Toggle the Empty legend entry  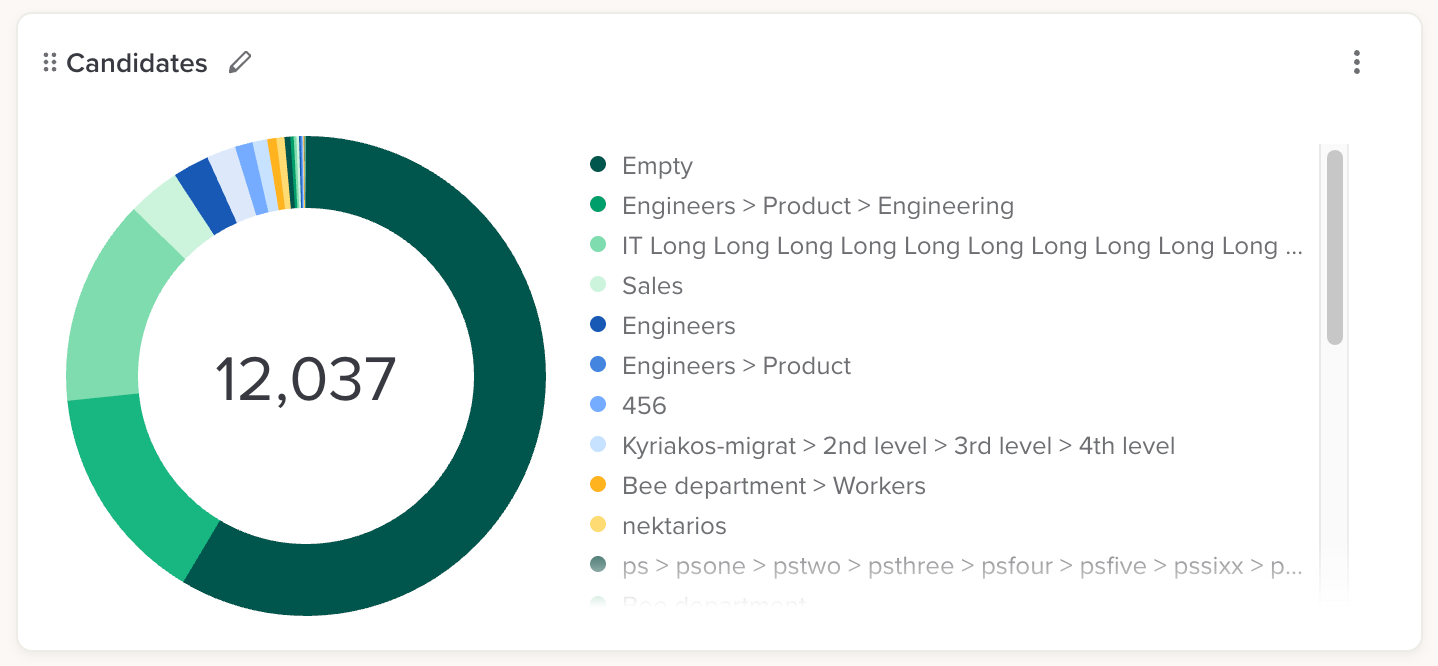pos(656,166)
